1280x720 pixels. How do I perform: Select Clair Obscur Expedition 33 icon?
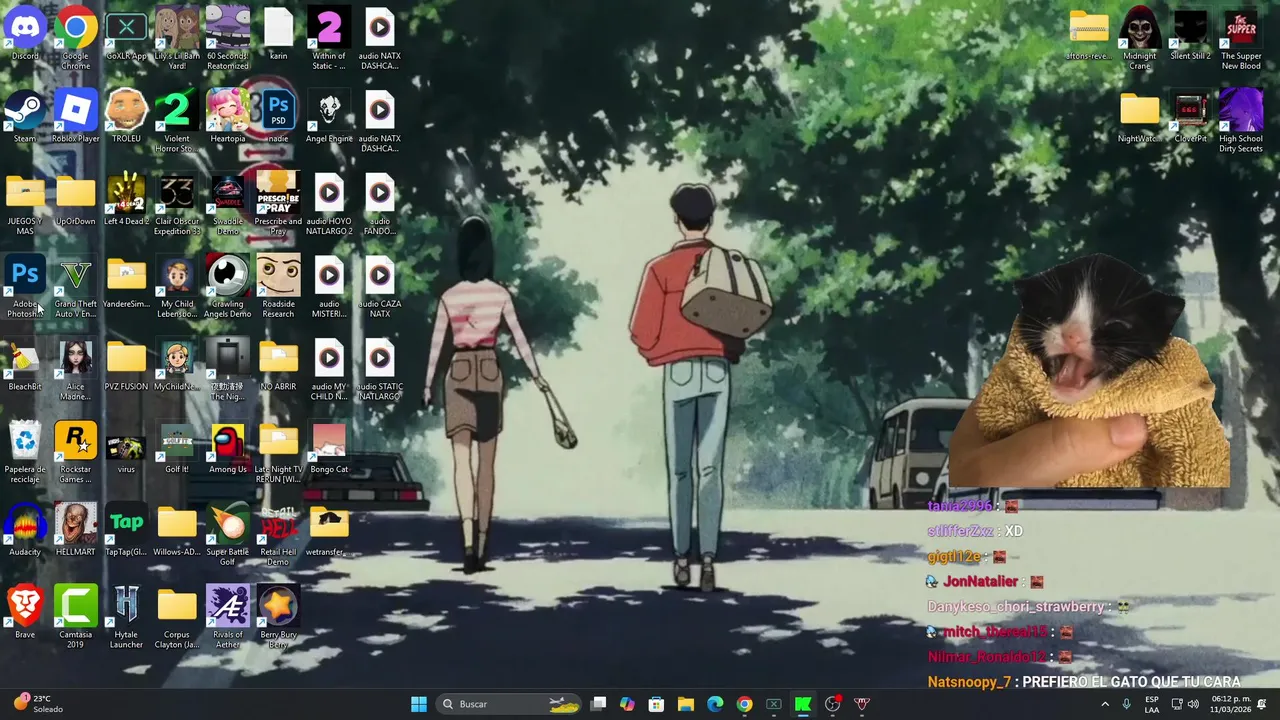[x=177, y=204]
